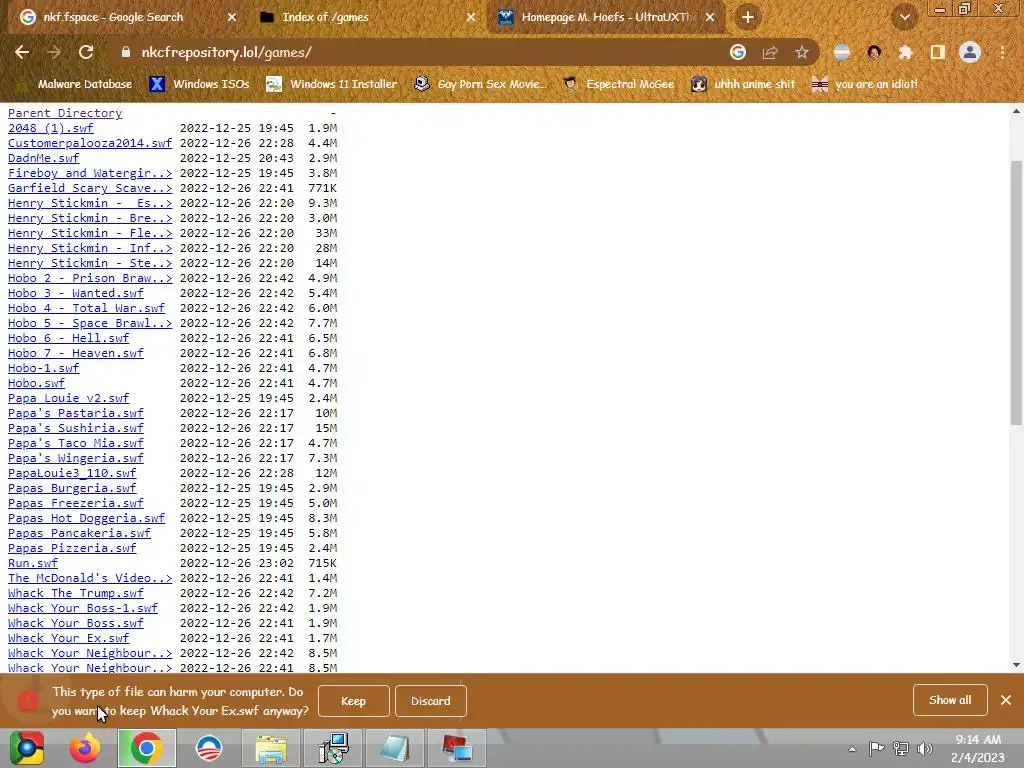Discard the flagged download
The height and width of the screenshot is (768, 1024).
[430, 701]
